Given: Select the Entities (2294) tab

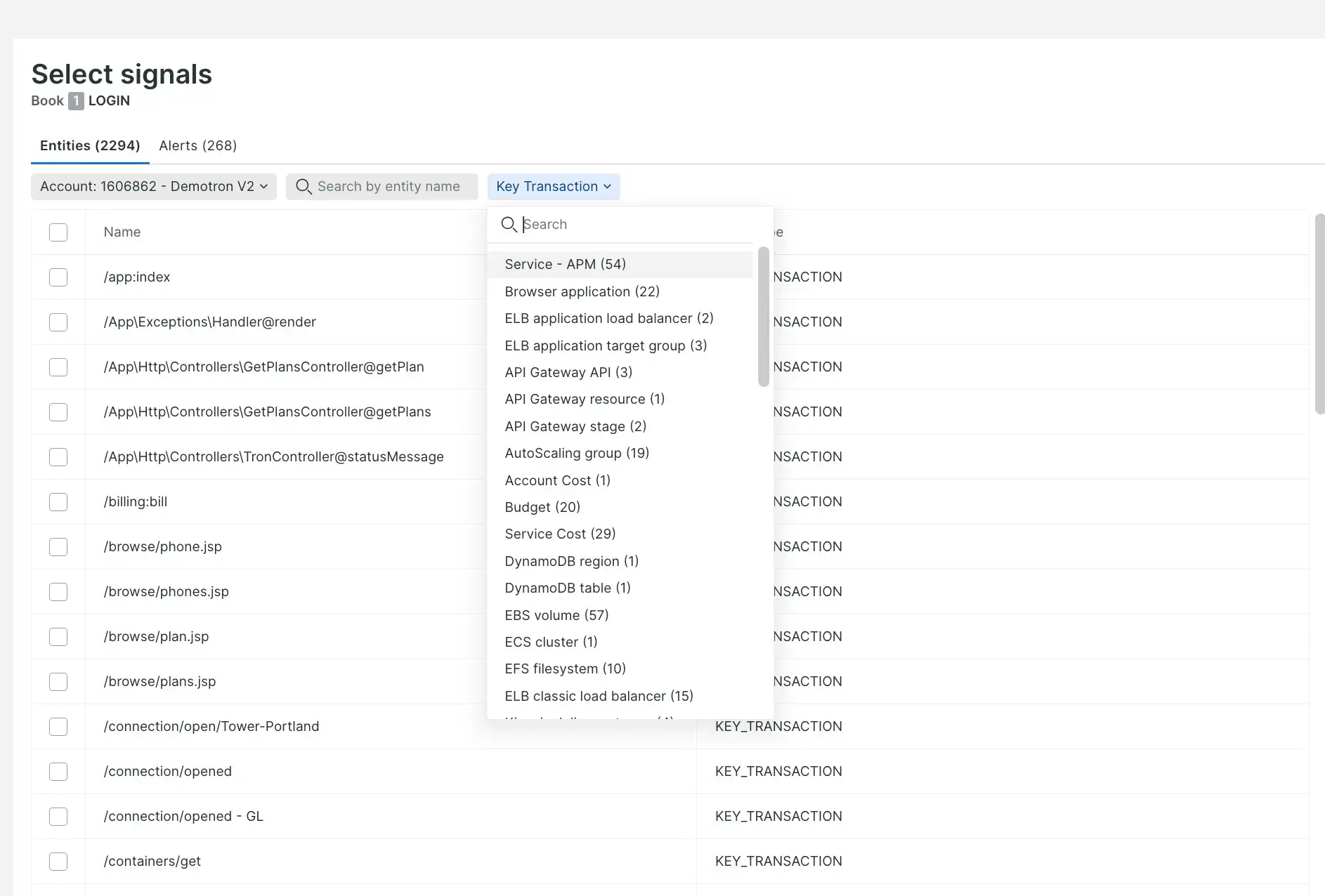Looking at the screenshot, I should 90,146.
